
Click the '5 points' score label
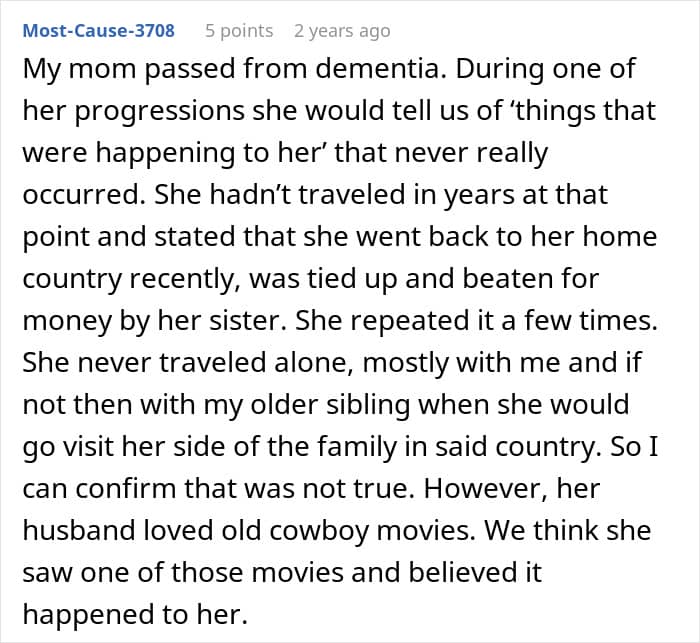pyautogui.click(x=239, y=31)
